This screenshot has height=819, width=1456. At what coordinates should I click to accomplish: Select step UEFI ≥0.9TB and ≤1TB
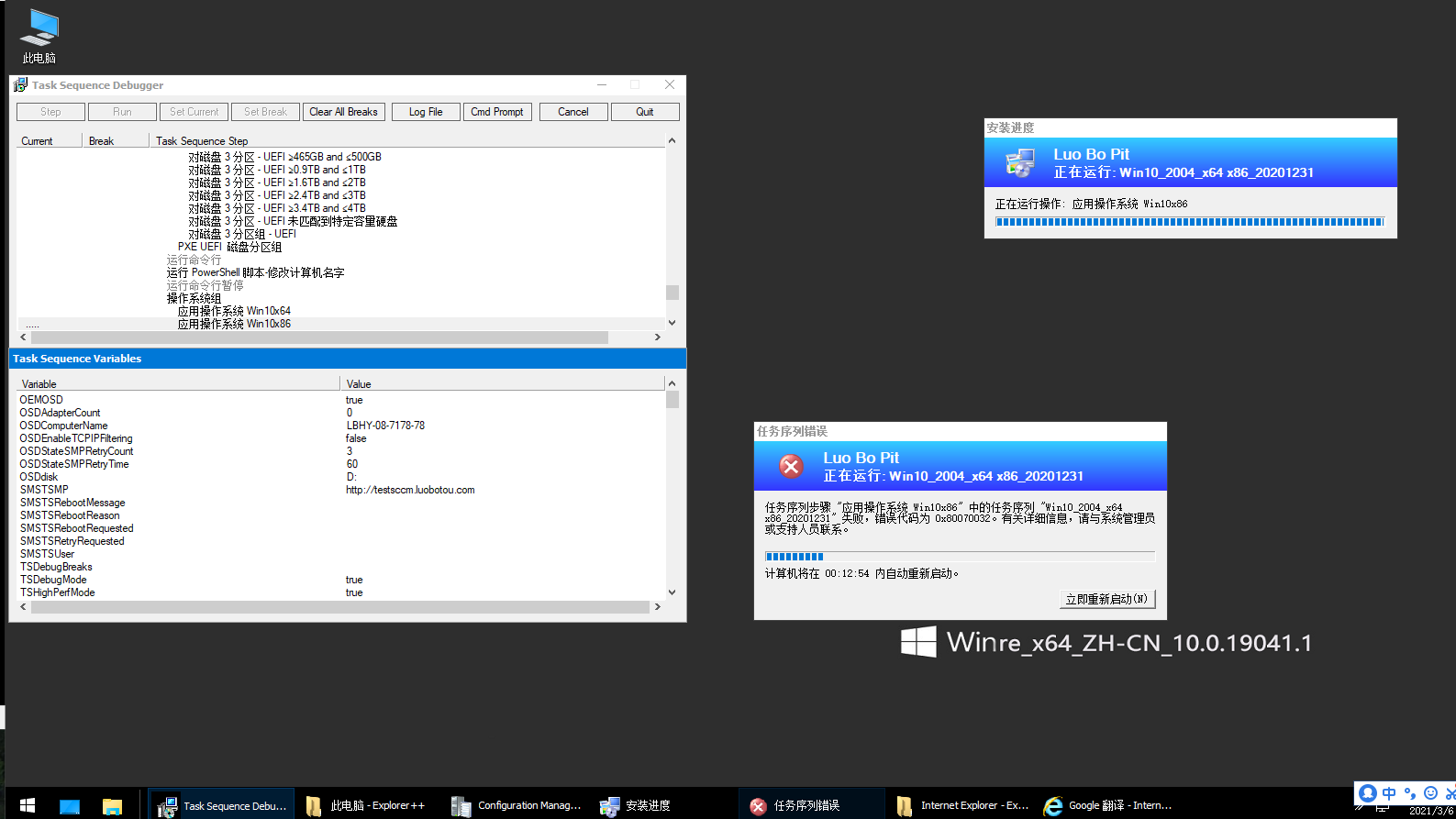click(x=277, y=170)
